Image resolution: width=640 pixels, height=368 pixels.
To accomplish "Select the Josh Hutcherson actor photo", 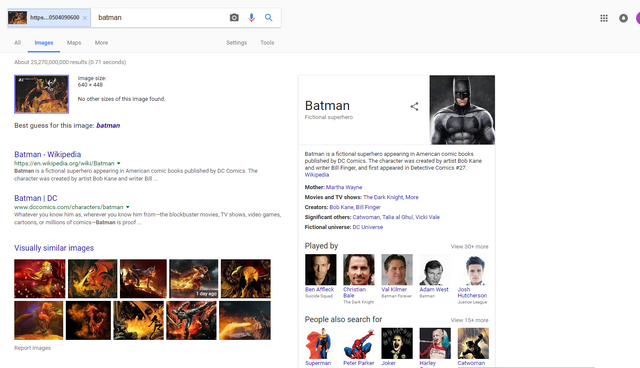I will tap(473, 269).
